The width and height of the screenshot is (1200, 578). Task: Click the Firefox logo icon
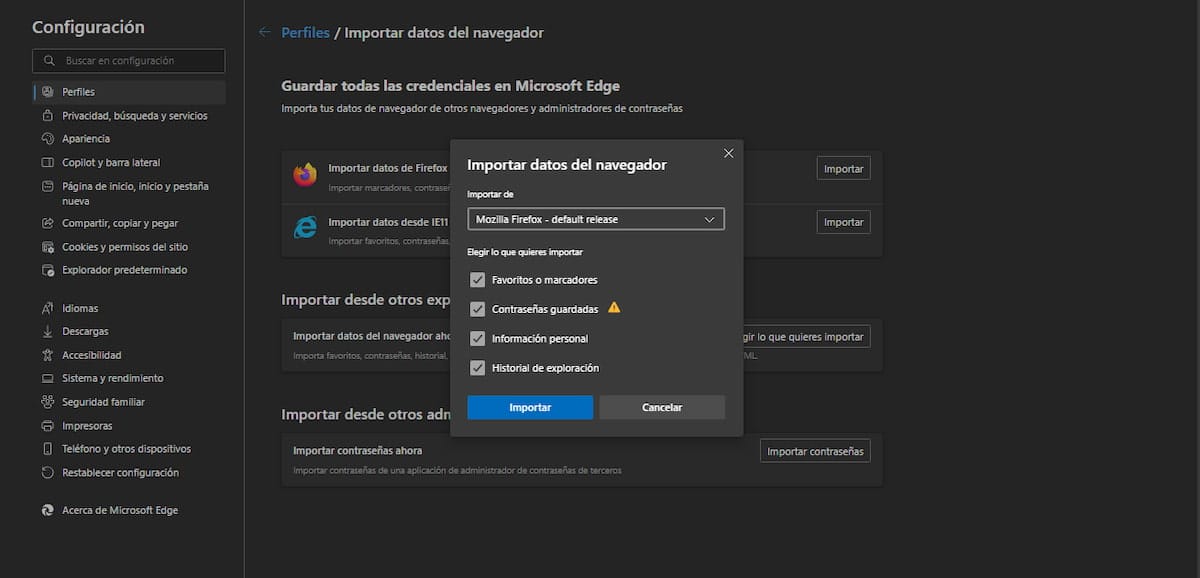[x=305, y=175]
